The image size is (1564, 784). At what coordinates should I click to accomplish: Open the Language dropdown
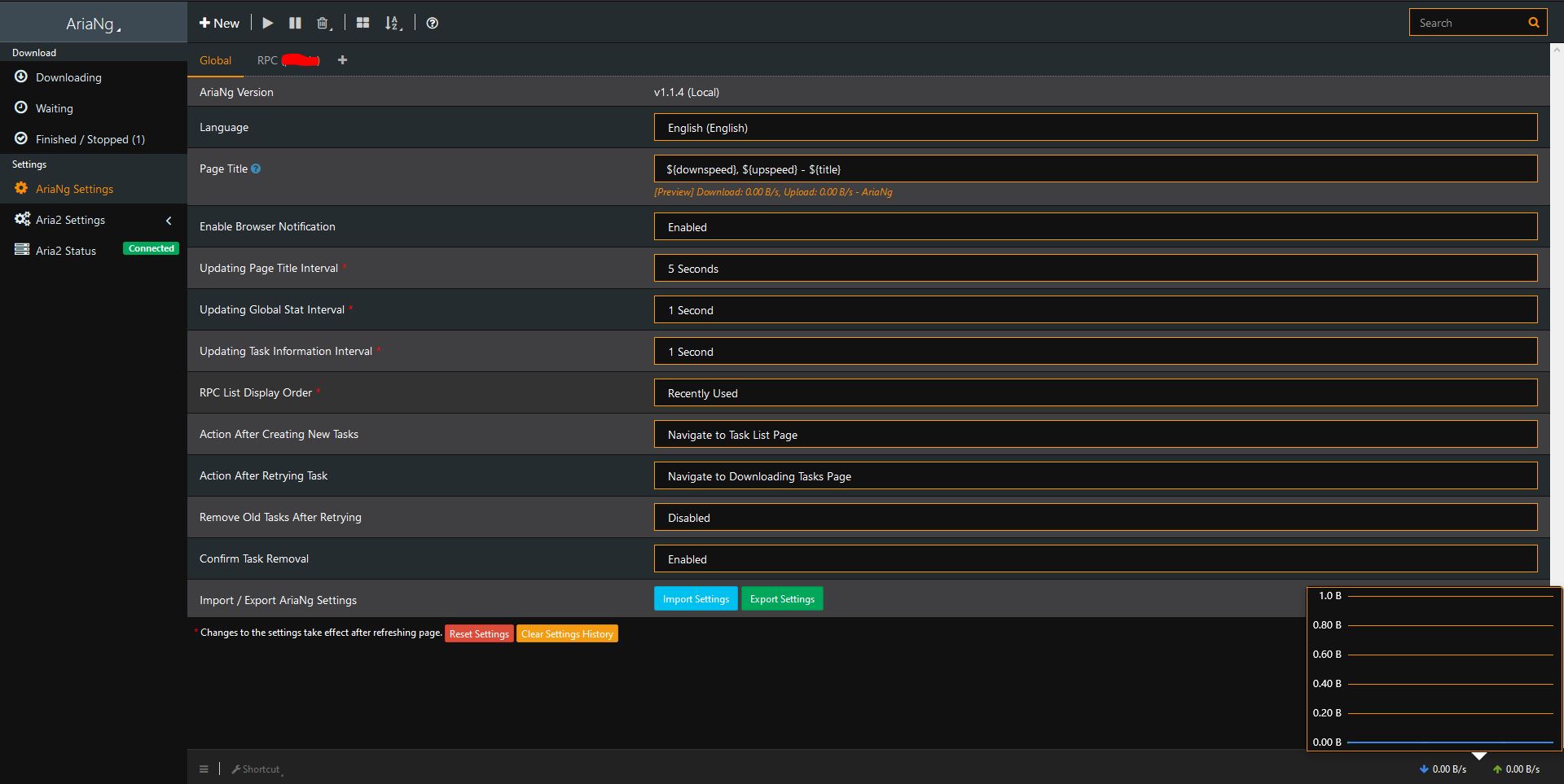1096,128
